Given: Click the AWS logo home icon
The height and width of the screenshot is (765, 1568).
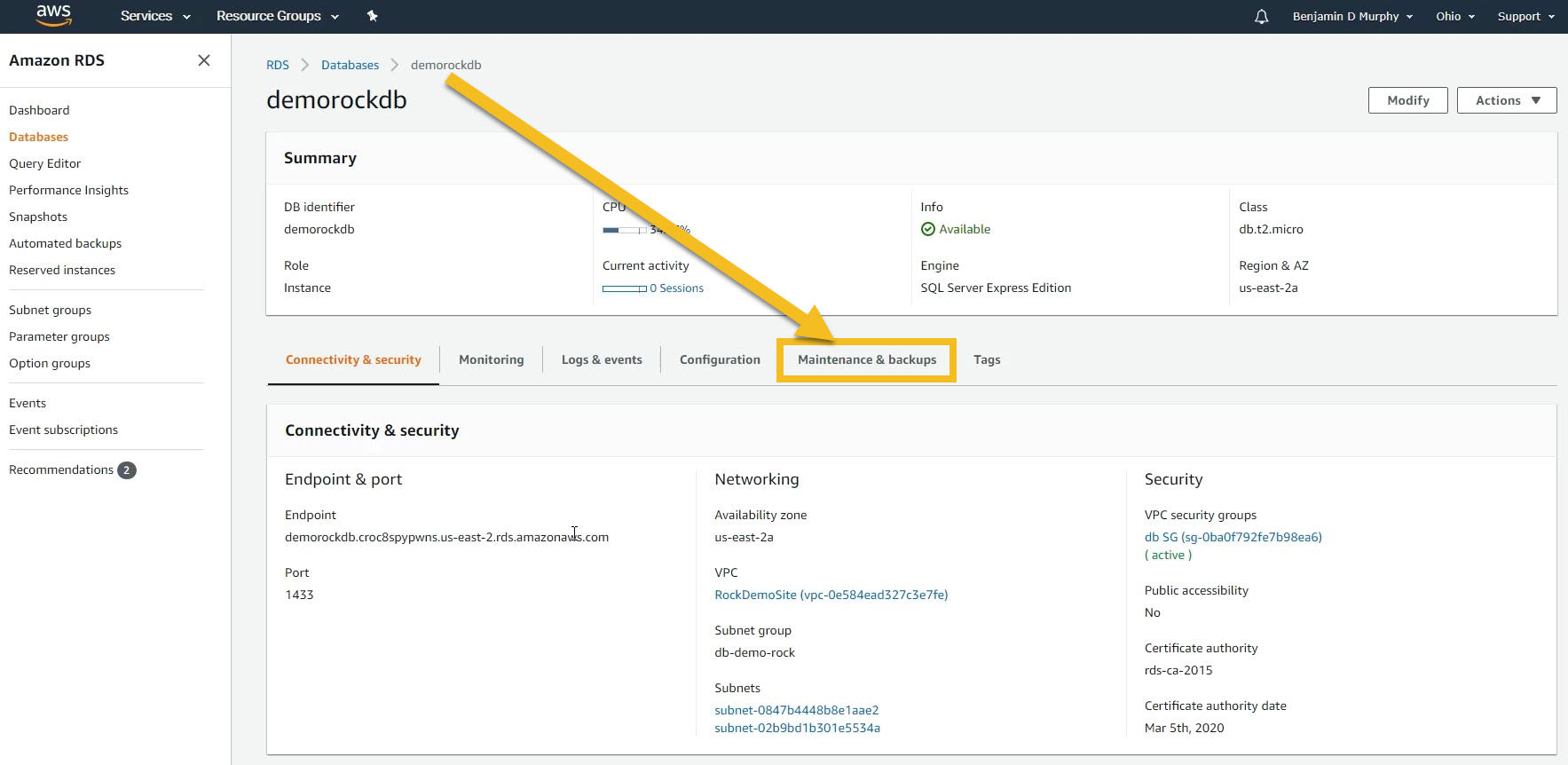Looking at the screenshot, I should point(53,15).
